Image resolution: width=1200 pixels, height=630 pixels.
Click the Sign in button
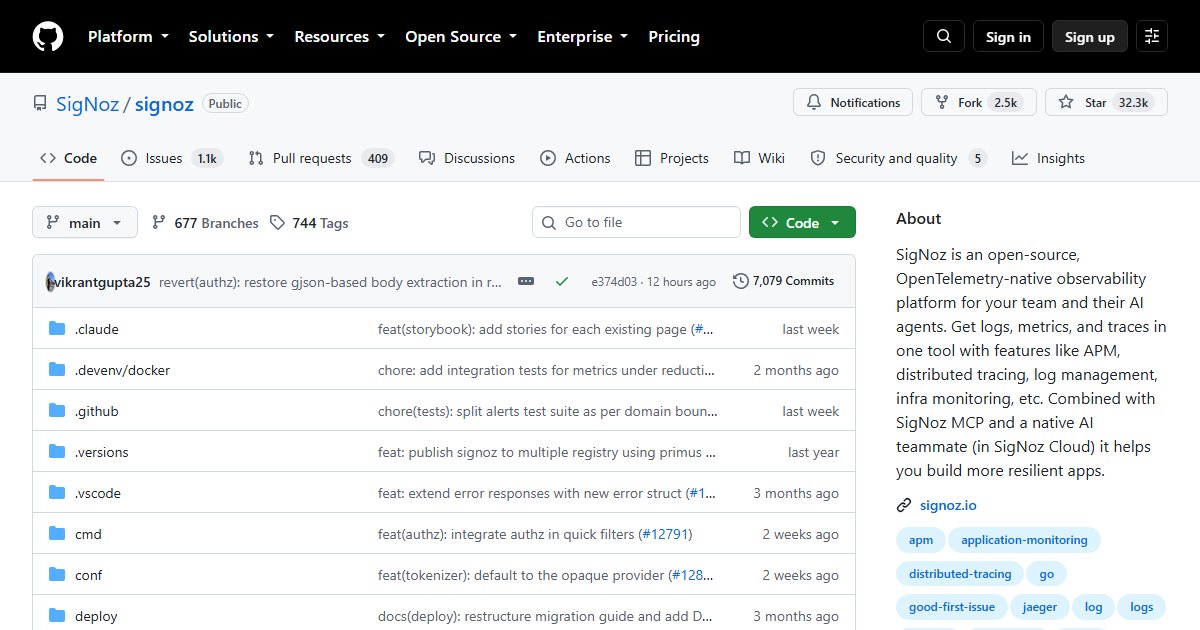click(1008, 37)
